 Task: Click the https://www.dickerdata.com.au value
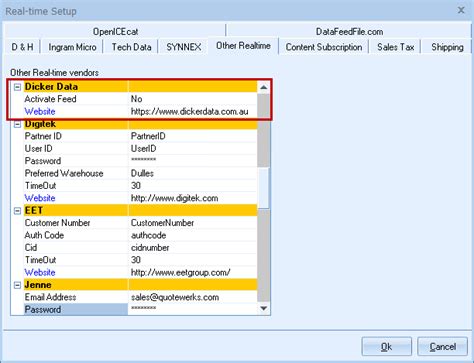(x=190, y=112)
